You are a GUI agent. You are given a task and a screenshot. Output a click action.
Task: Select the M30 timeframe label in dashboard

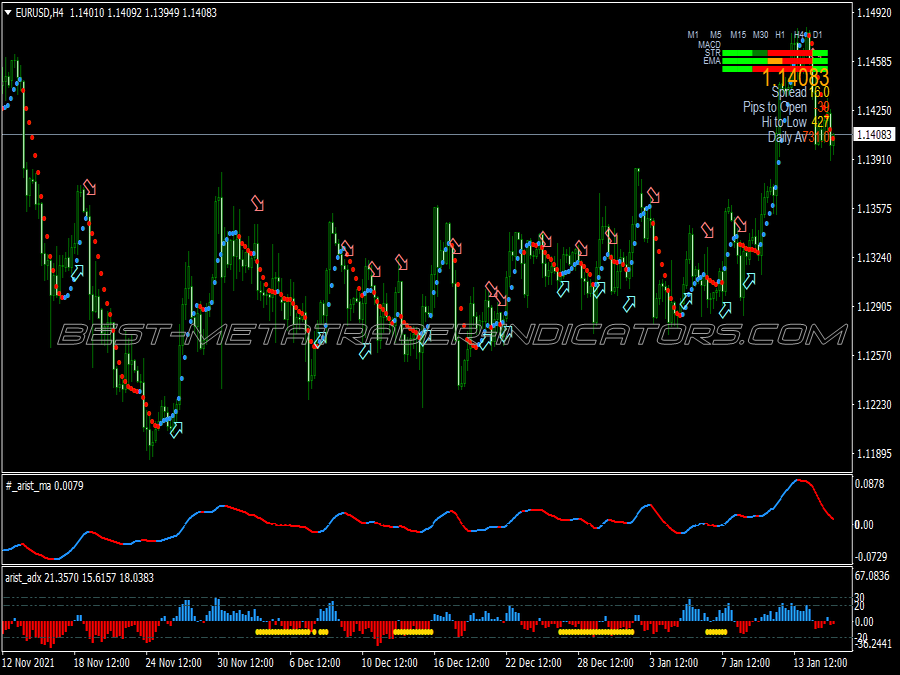pos(761,35)
